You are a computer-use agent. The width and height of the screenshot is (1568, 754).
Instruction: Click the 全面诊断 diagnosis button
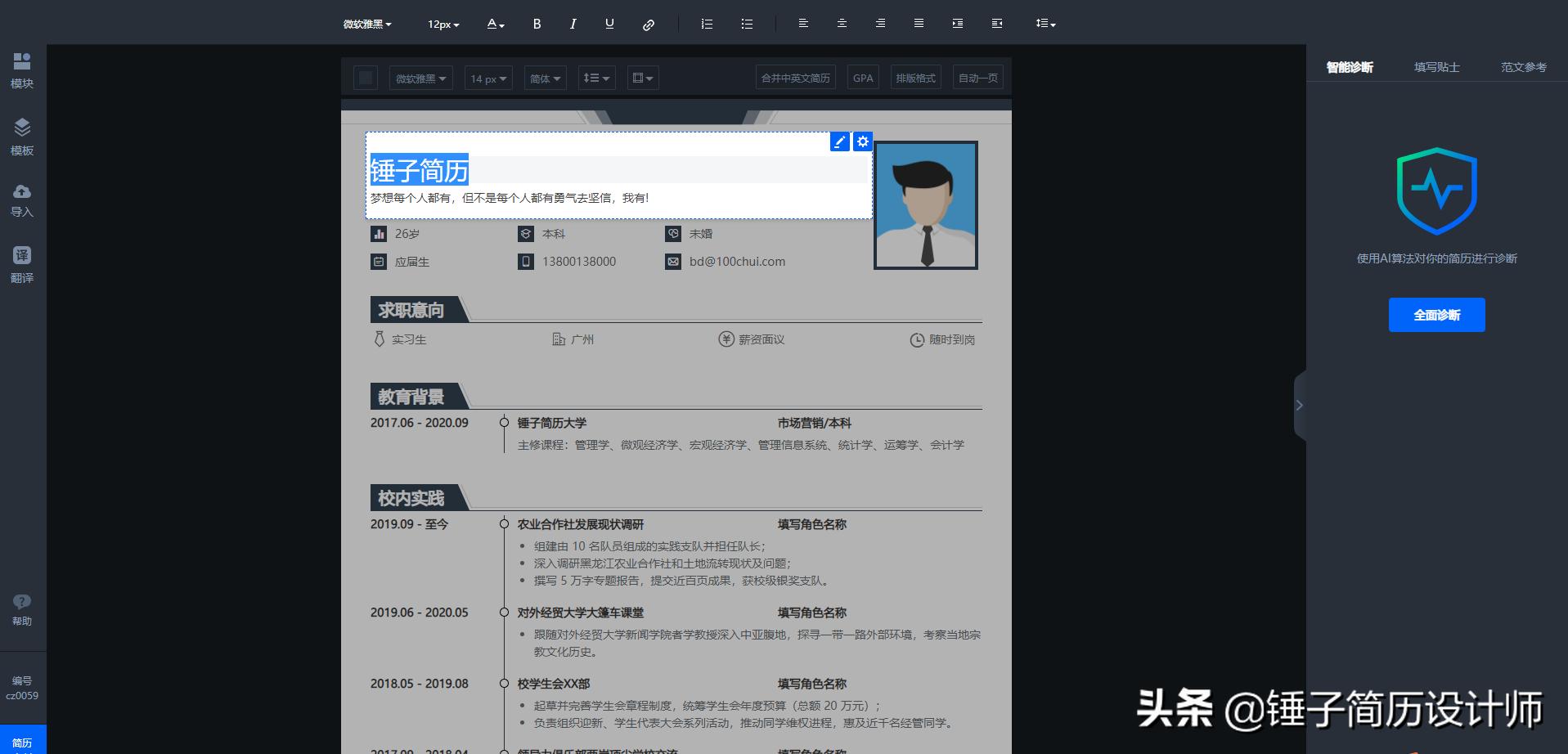(x=1436, y=314)
